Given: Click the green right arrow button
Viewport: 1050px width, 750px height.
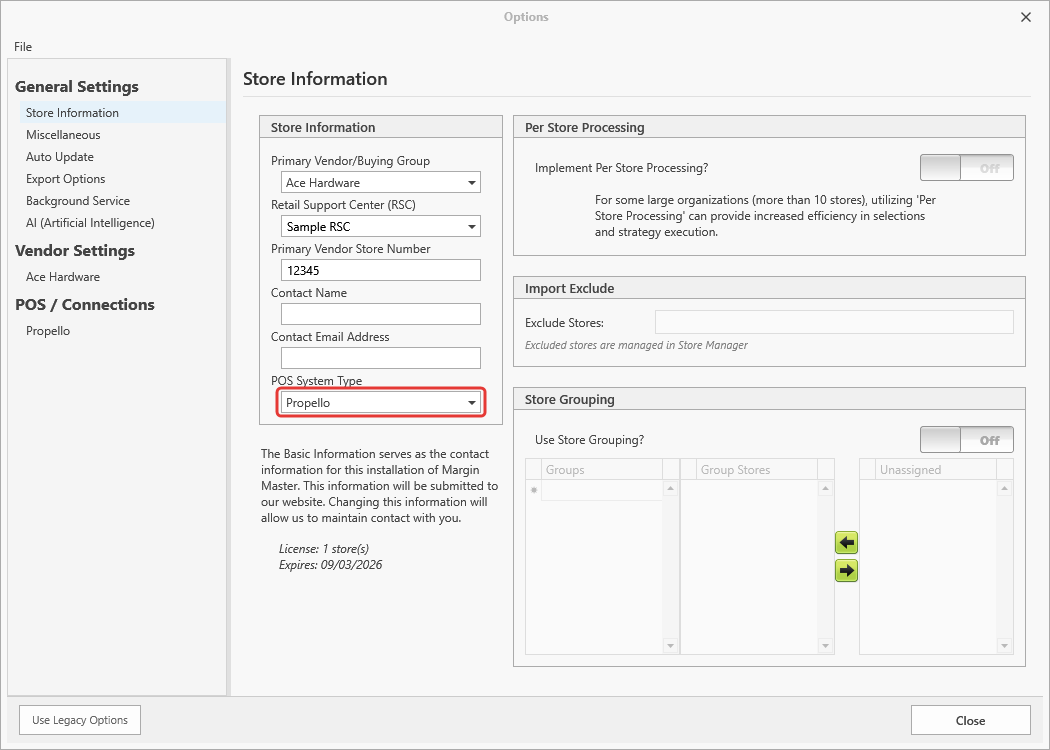Looking at the screenshot, I should tap(846, 571).
